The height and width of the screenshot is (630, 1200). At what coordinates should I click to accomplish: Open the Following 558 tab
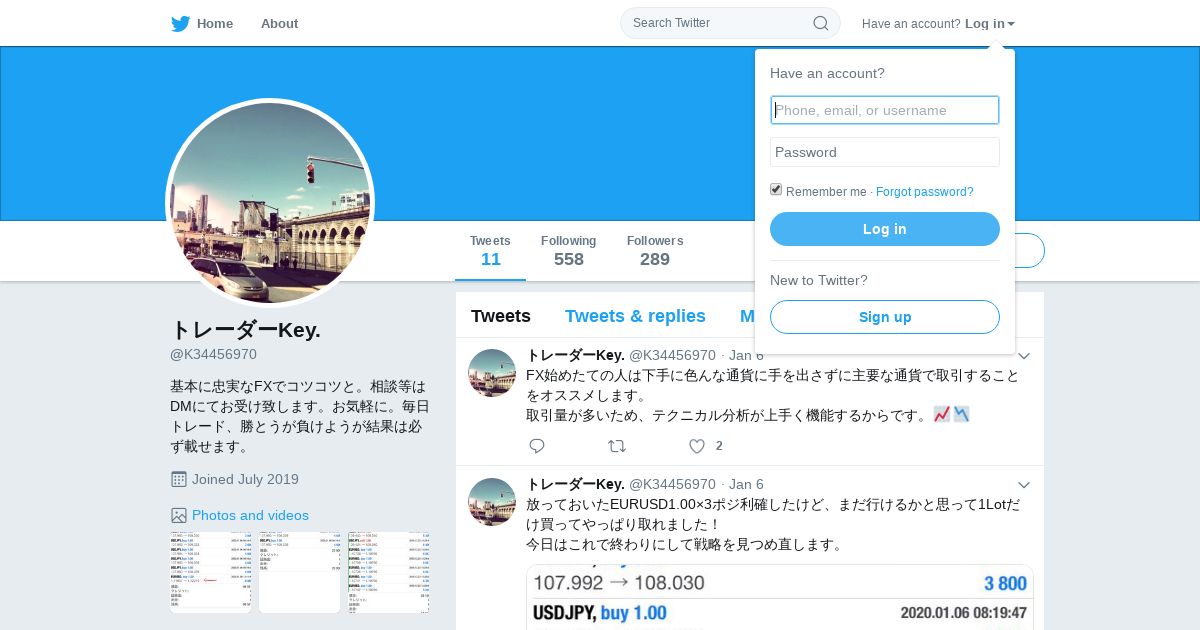pos(568,251)
